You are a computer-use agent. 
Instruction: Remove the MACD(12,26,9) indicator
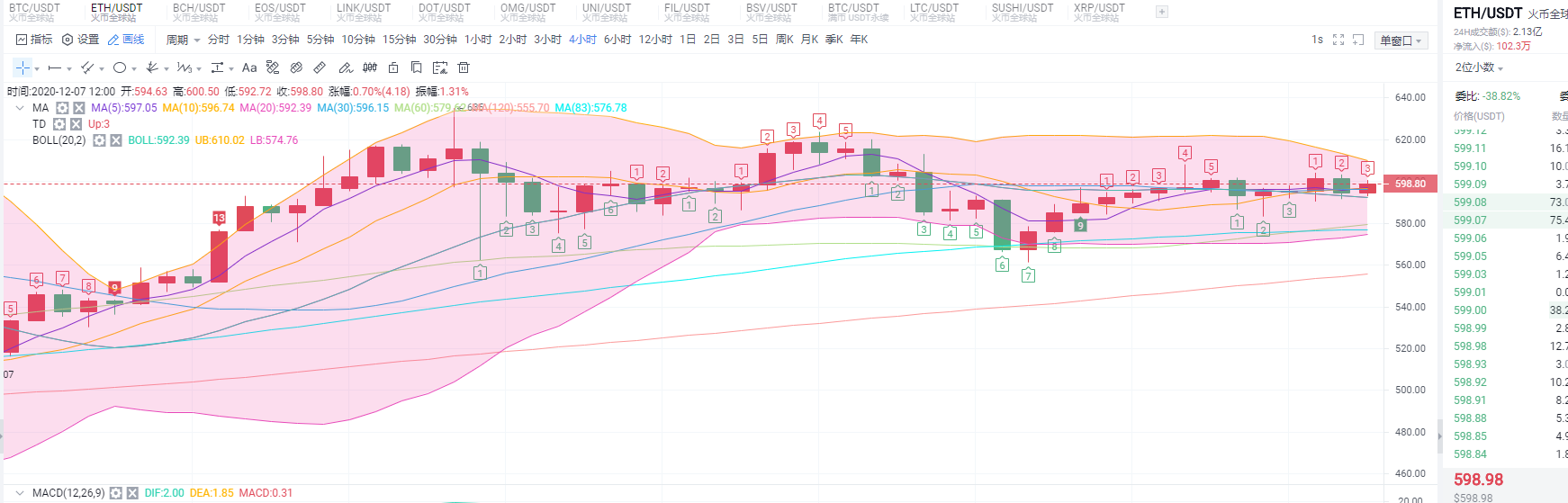132,493
